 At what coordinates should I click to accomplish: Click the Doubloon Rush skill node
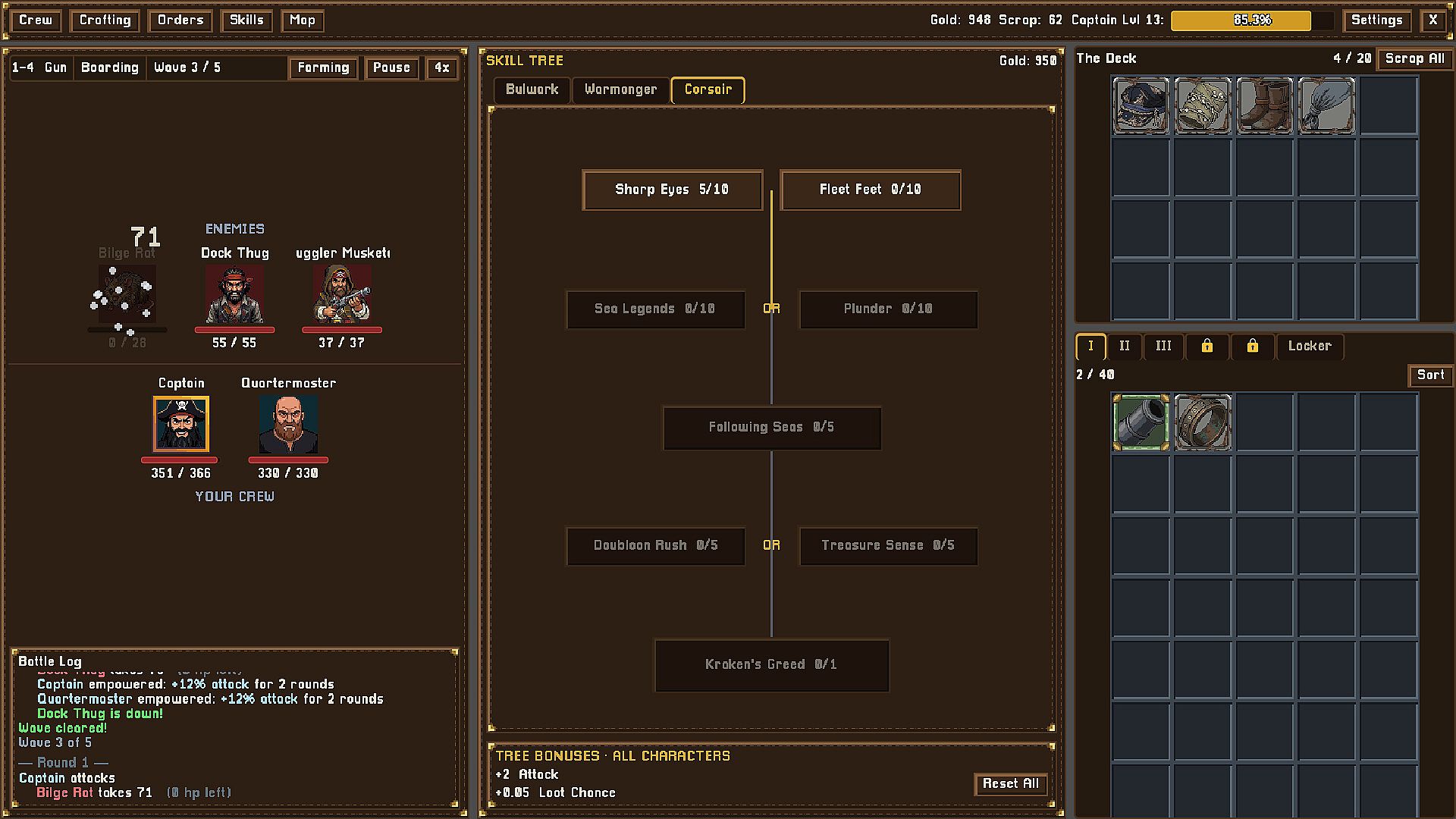click(x=655, y=546)
